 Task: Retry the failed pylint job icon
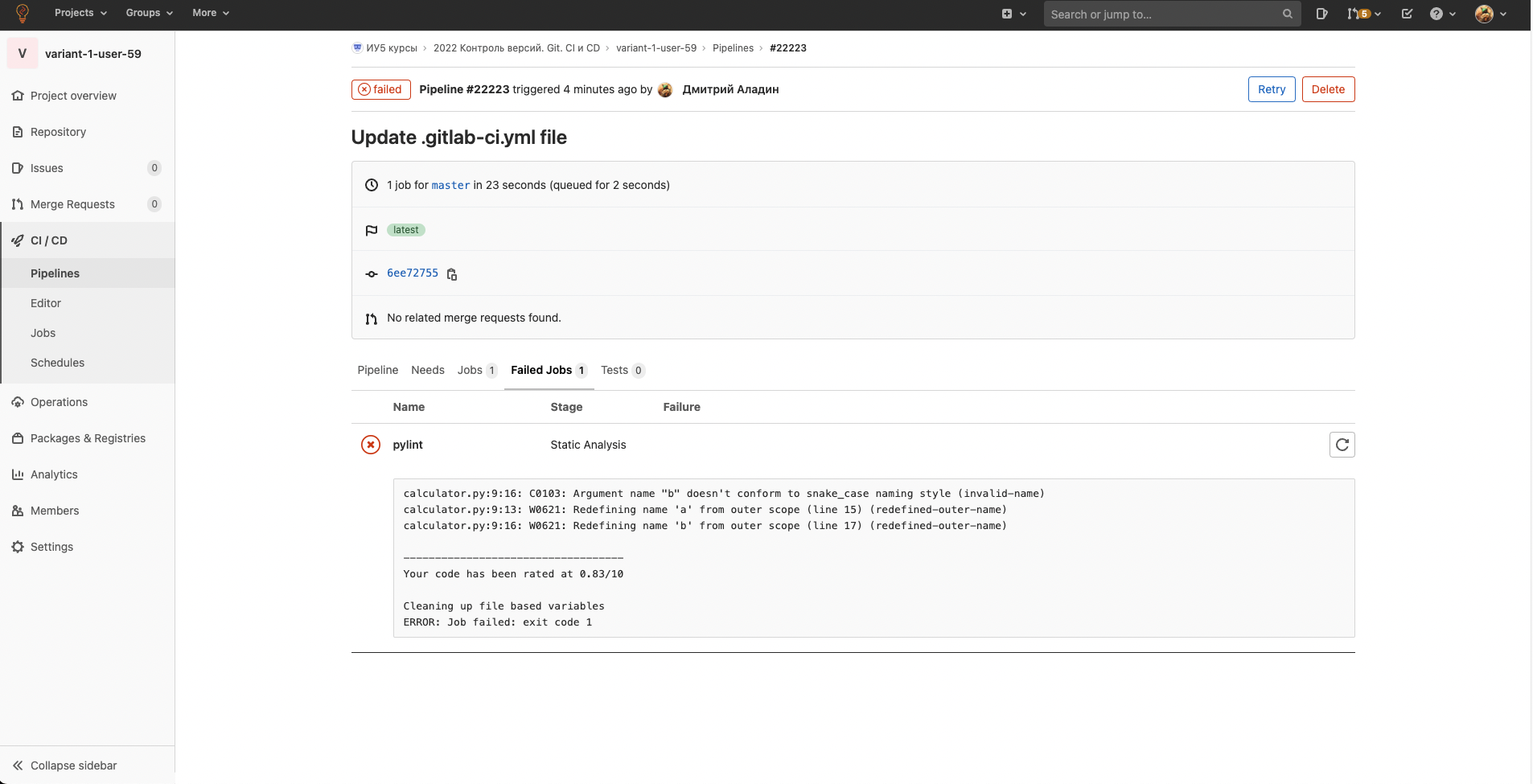pos(1342,445)
